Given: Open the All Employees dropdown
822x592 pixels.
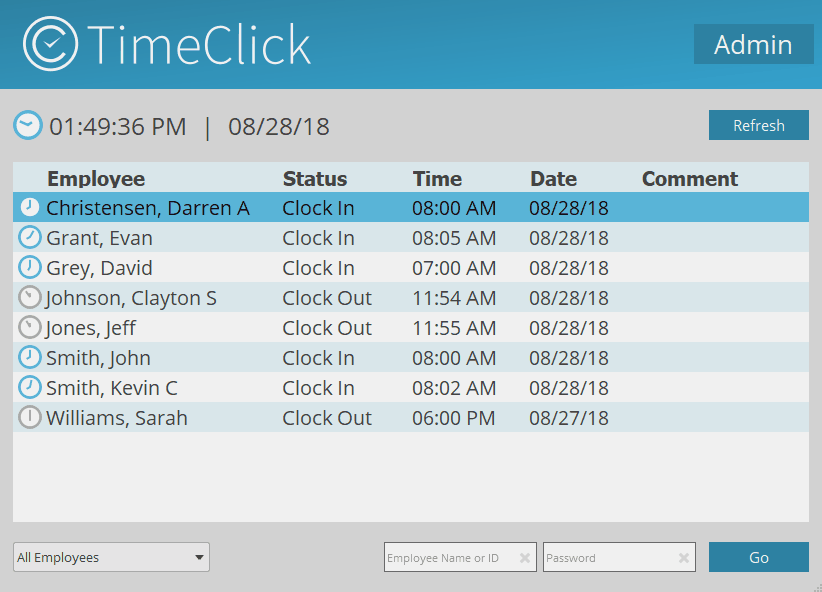Looking at the screenshot, I should click(110, 557).
